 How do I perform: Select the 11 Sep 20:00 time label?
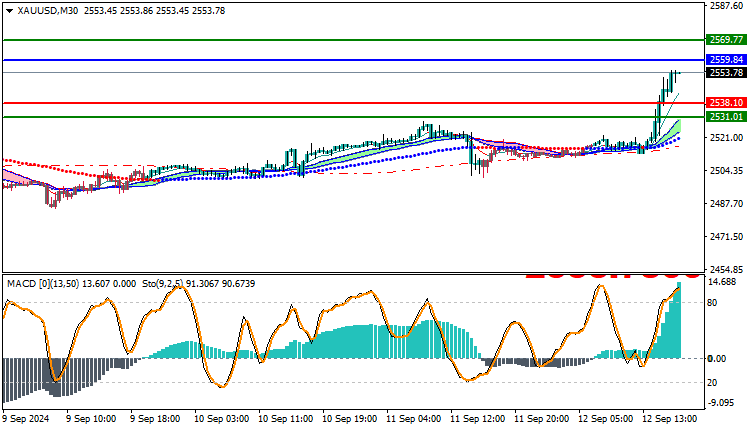(x=541, y=419)
